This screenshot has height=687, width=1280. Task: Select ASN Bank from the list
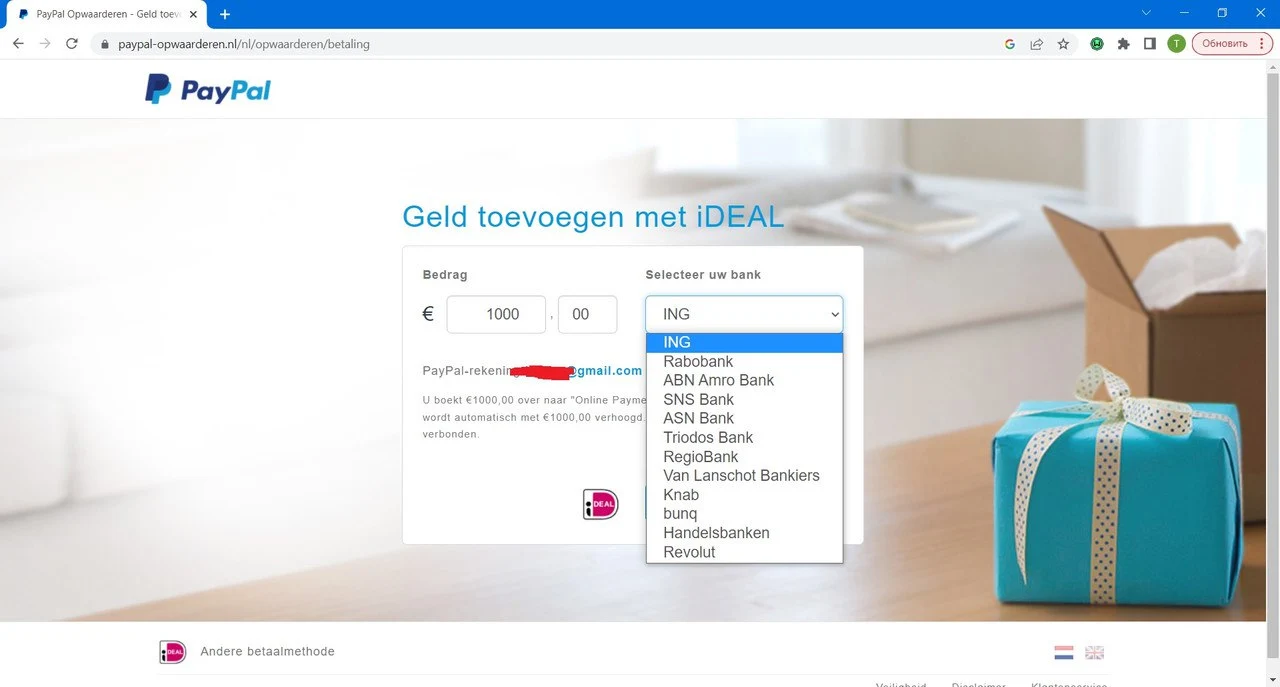click(x=744, y=419)
